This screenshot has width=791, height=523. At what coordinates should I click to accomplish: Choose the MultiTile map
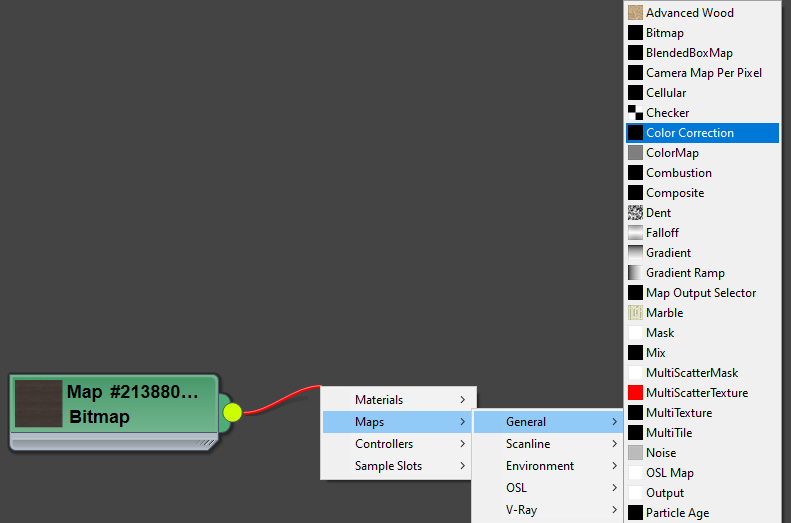click(702, 433)
